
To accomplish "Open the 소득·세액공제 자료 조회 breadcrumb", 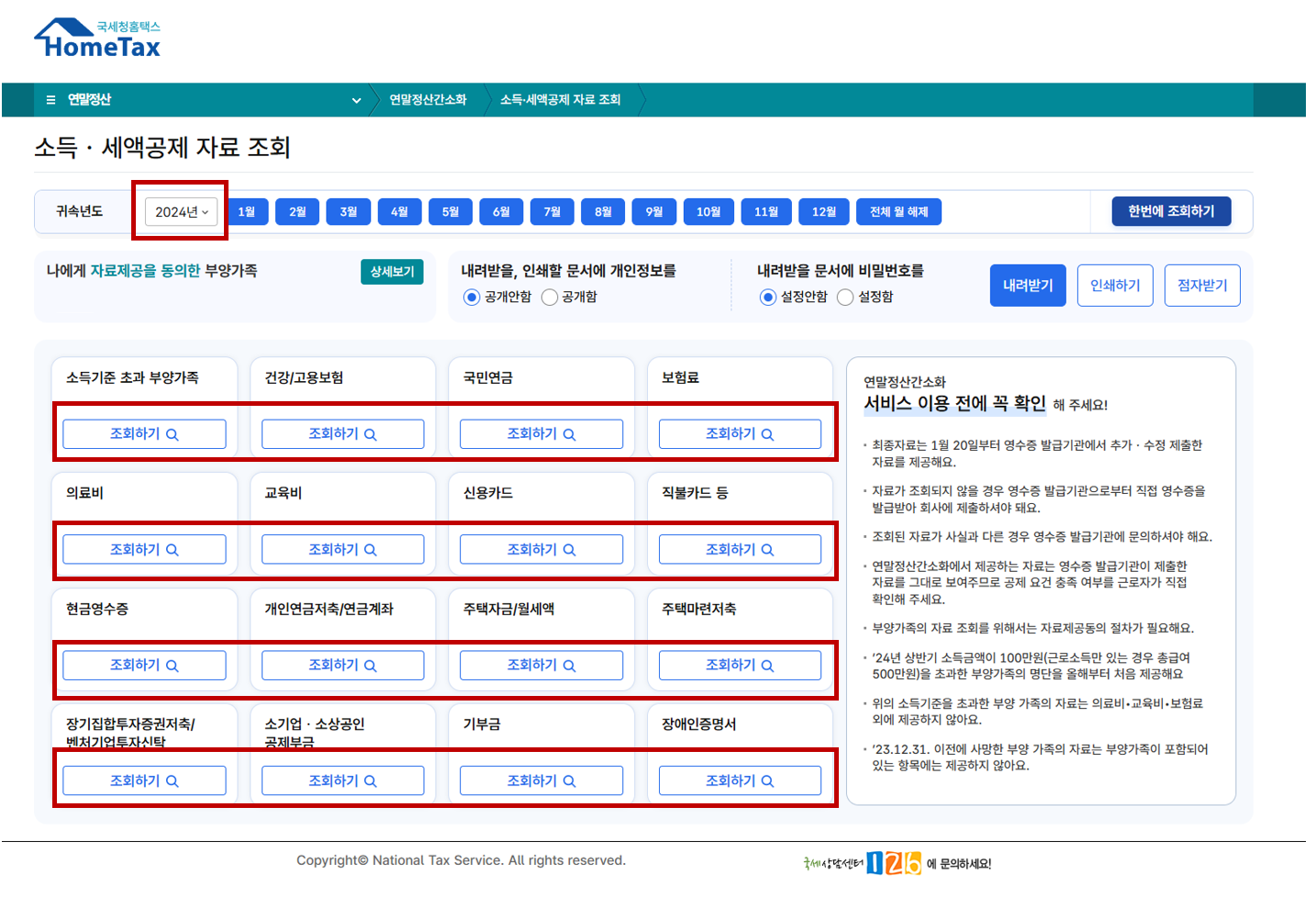I will pos(560,100).
